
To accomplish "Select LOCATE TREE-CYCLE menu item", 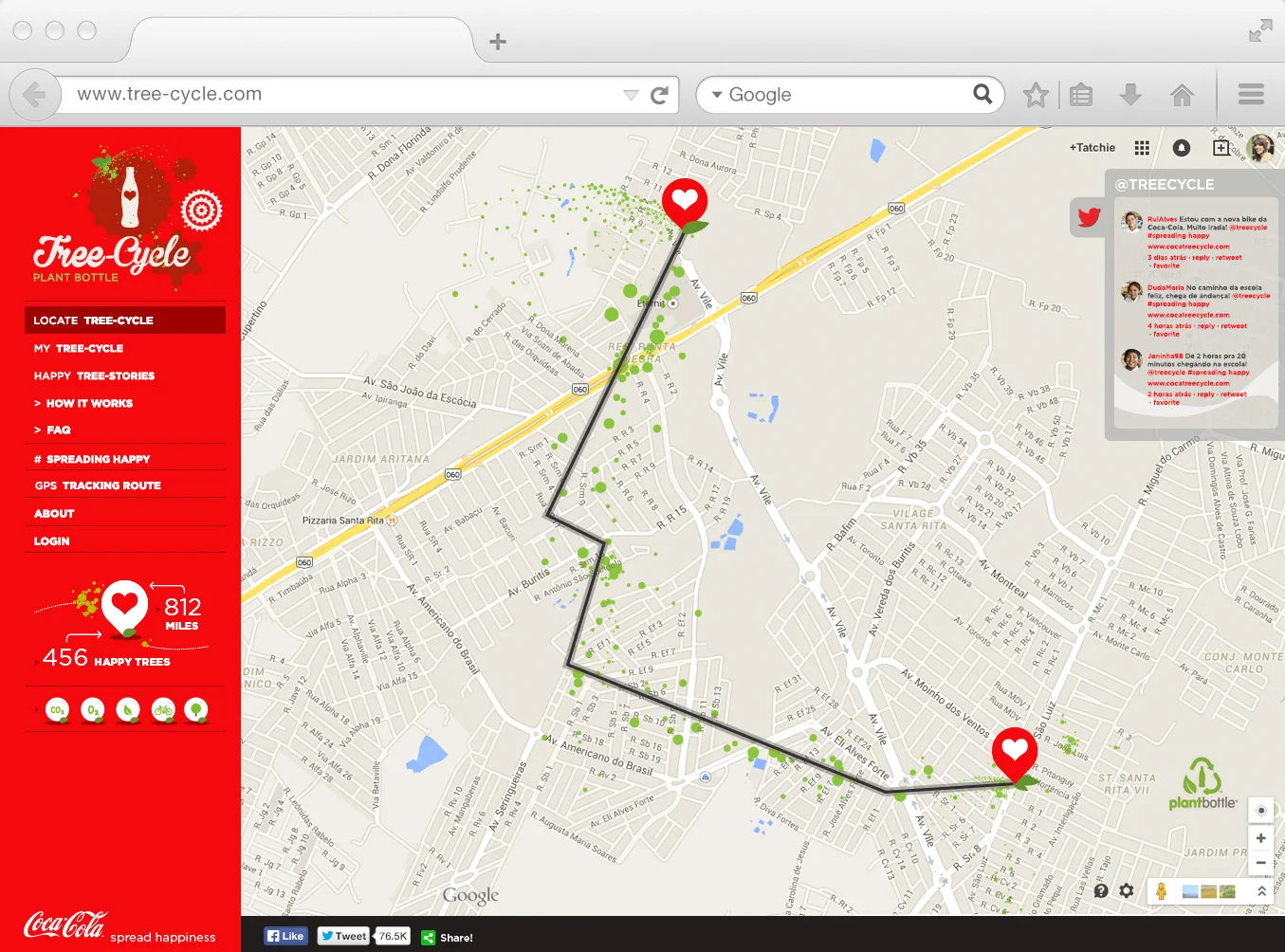I will click(x=125, y=320).
